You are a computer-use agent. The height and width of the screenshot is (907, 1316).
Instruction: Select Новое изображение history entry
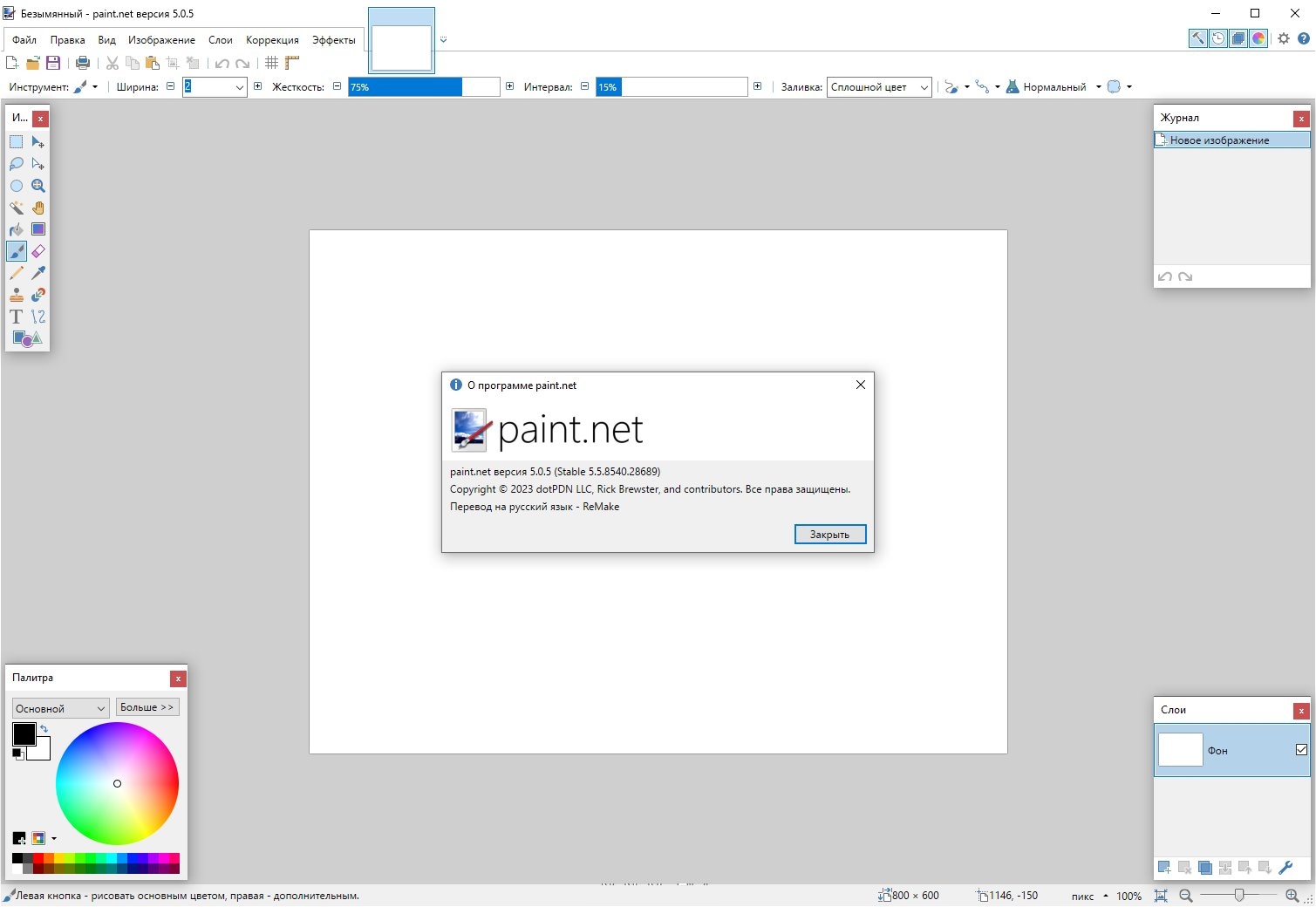pyautogui.click(x=1231, y=140)
